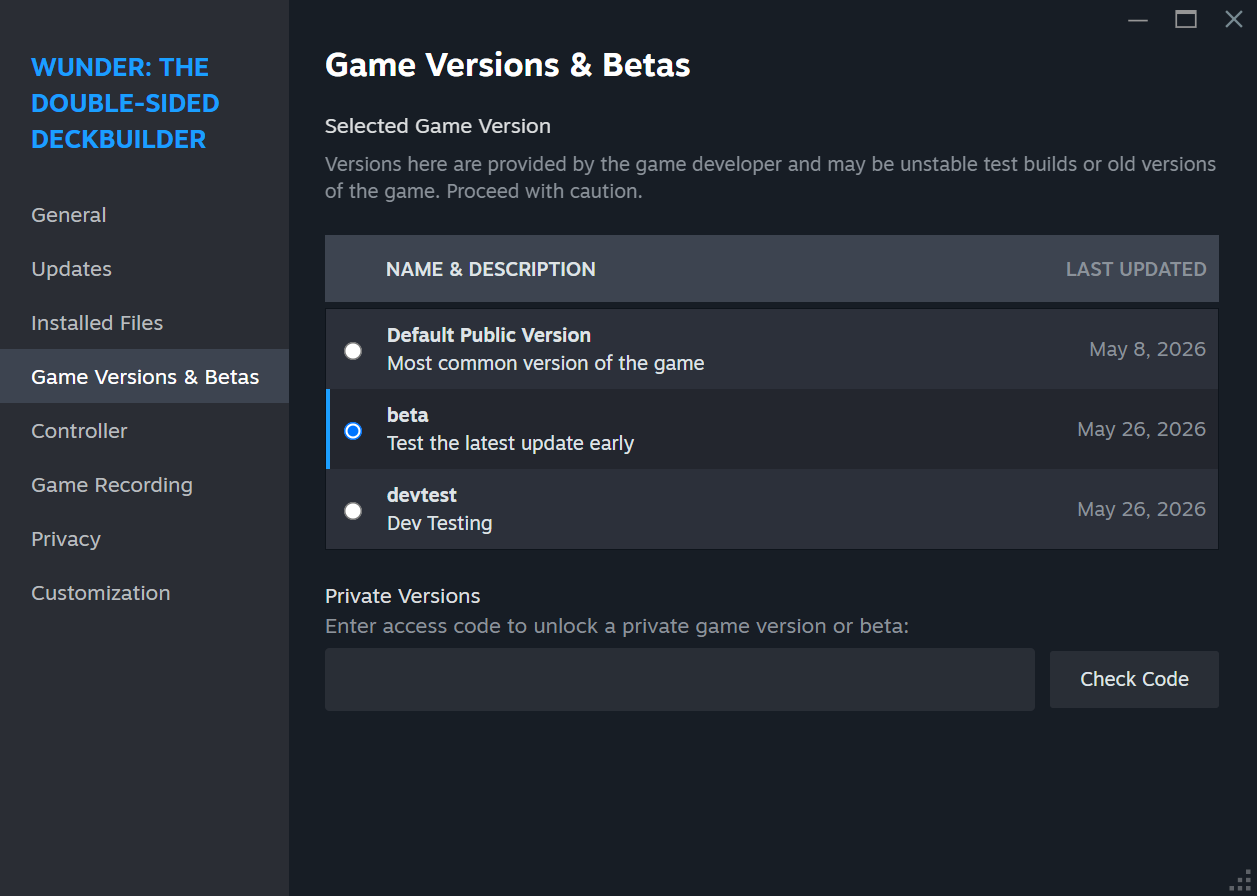Image resolution: width=1257 pixels, height=896 pixels.
Task: Click the LAST UPDATED column header
Action: pos(1136,269)
